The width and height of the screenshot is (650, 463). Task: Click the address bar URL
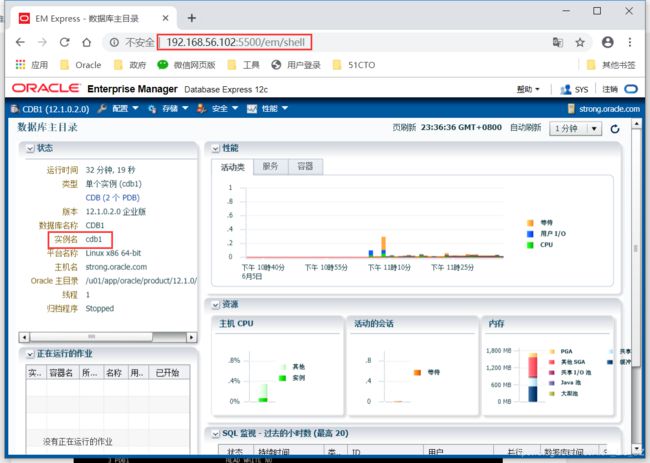(235, 42)
